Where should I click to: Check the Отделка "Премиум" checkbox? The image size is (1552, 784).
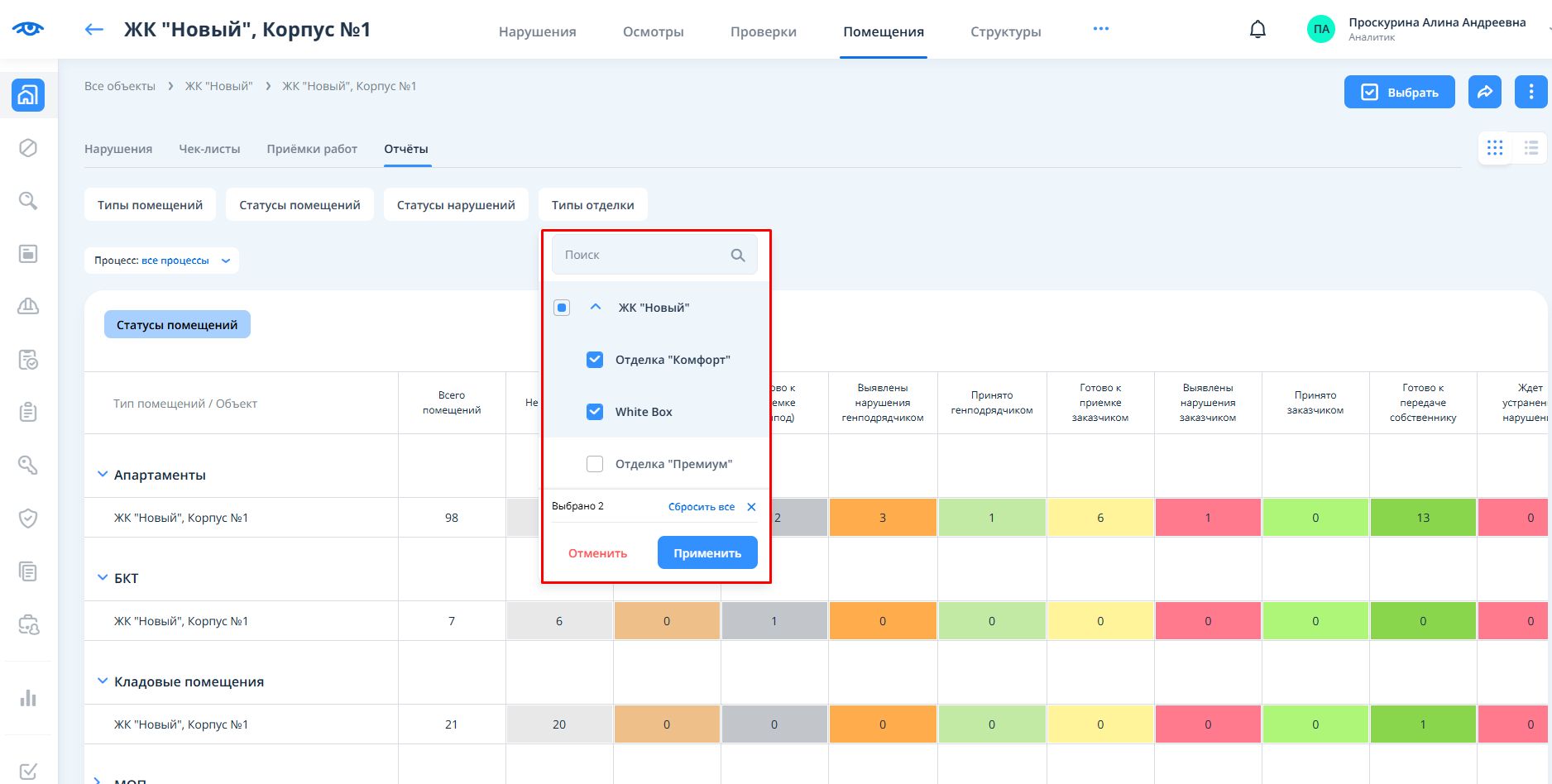(x=595, y=464)
